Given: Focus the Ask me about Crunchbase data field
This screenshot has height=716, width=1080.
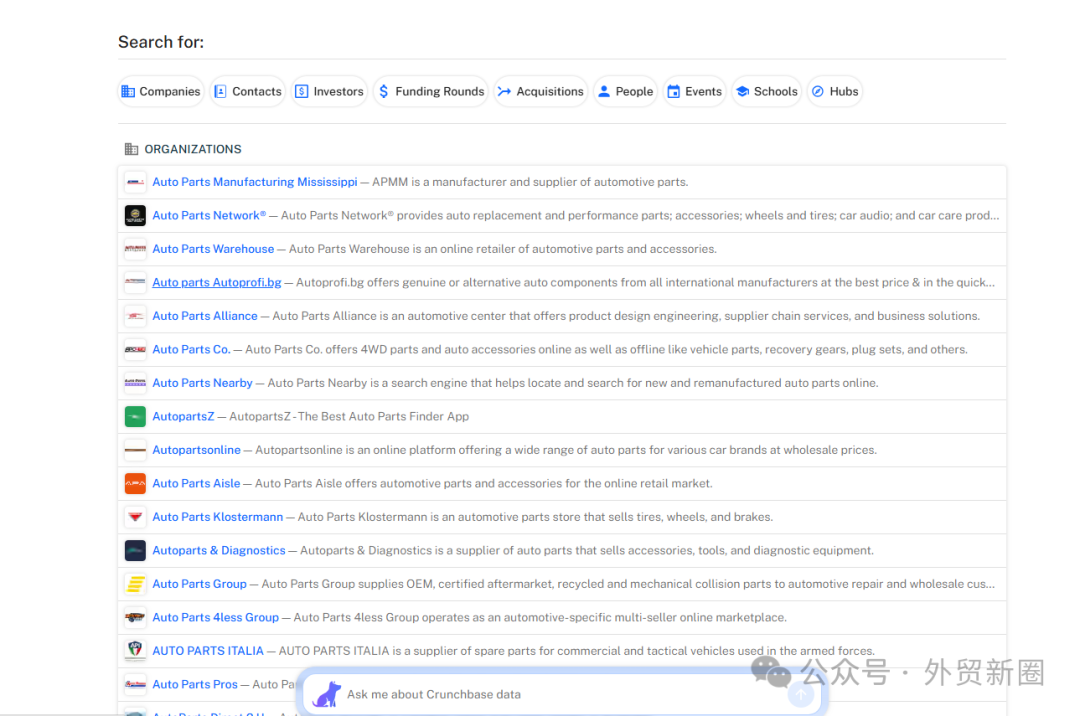Looking at the screenshot, I should click(561, 694).
